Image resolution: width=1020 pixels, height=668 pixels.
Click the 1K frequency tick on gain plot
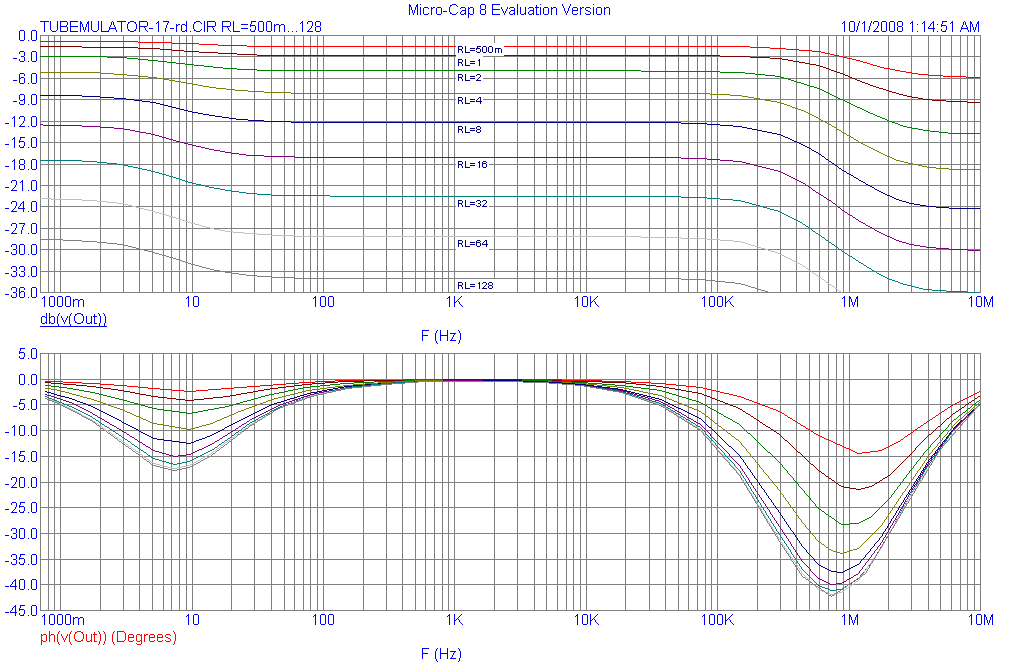coord(454,302)
